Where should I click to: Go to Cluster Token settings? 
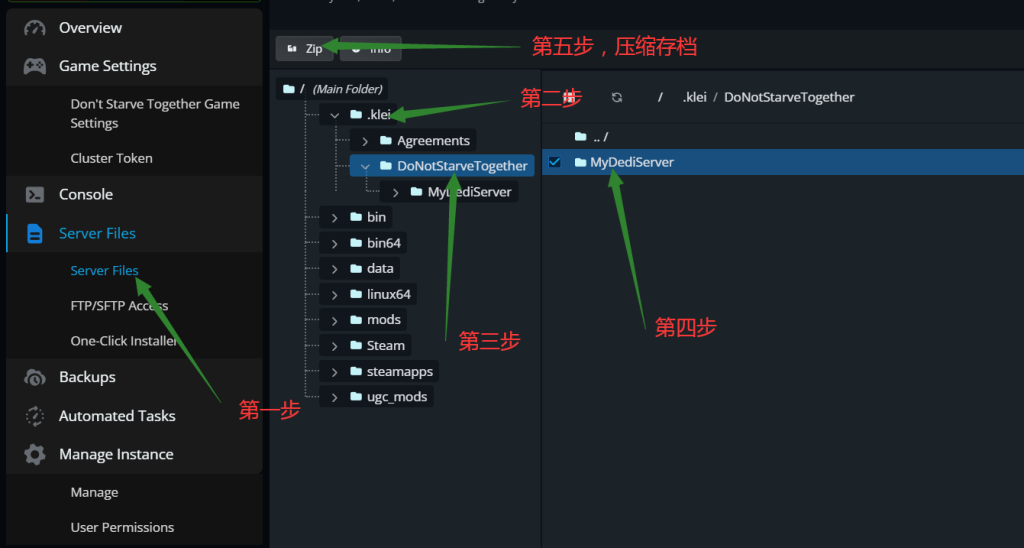pos(111,158)
